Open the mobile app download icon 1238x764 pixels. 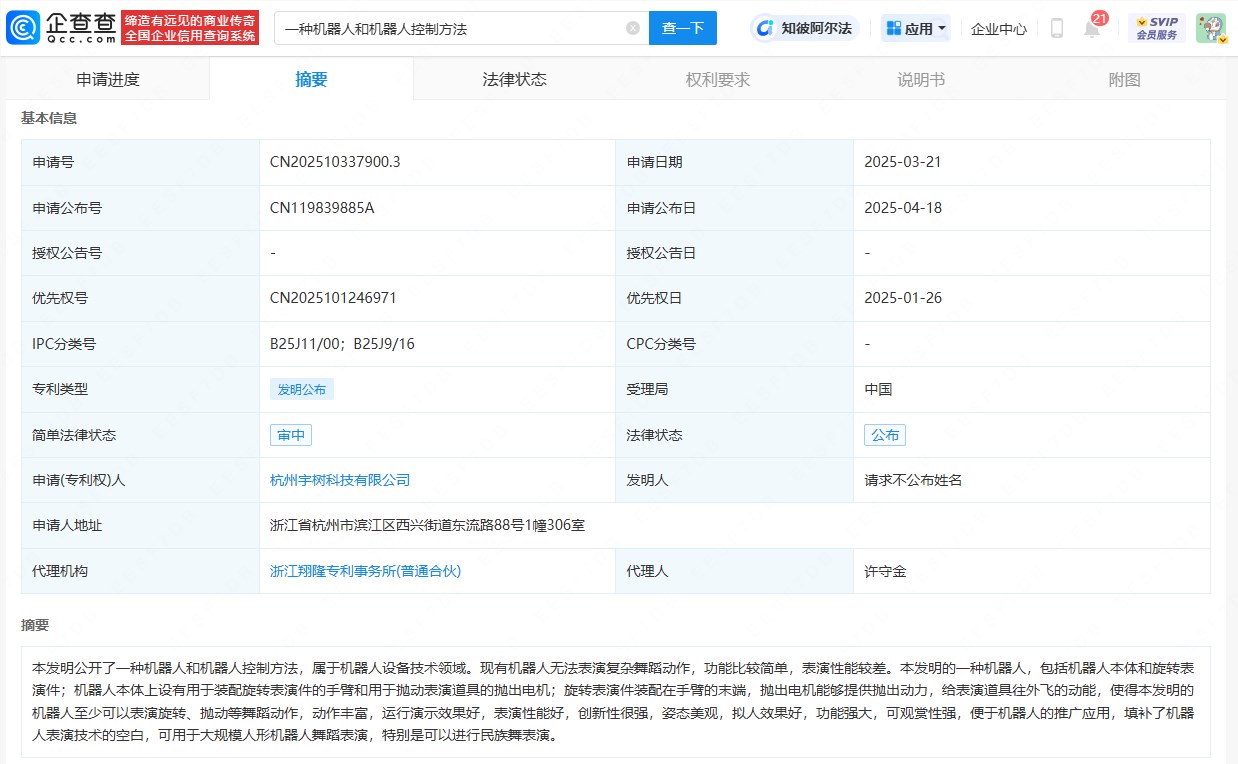point(1055,28)
